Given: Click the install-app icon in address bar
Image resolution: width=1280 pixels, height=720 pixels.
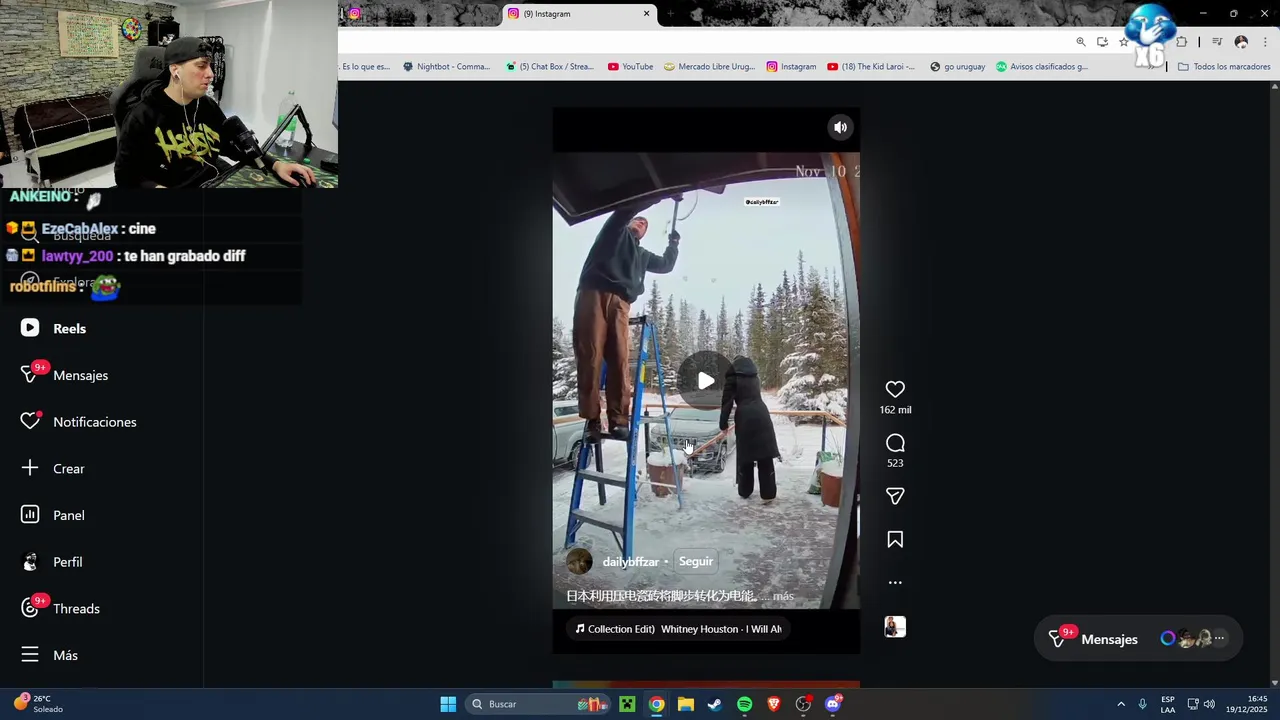Looking at the screenshot, I should tap(1102, 42).
